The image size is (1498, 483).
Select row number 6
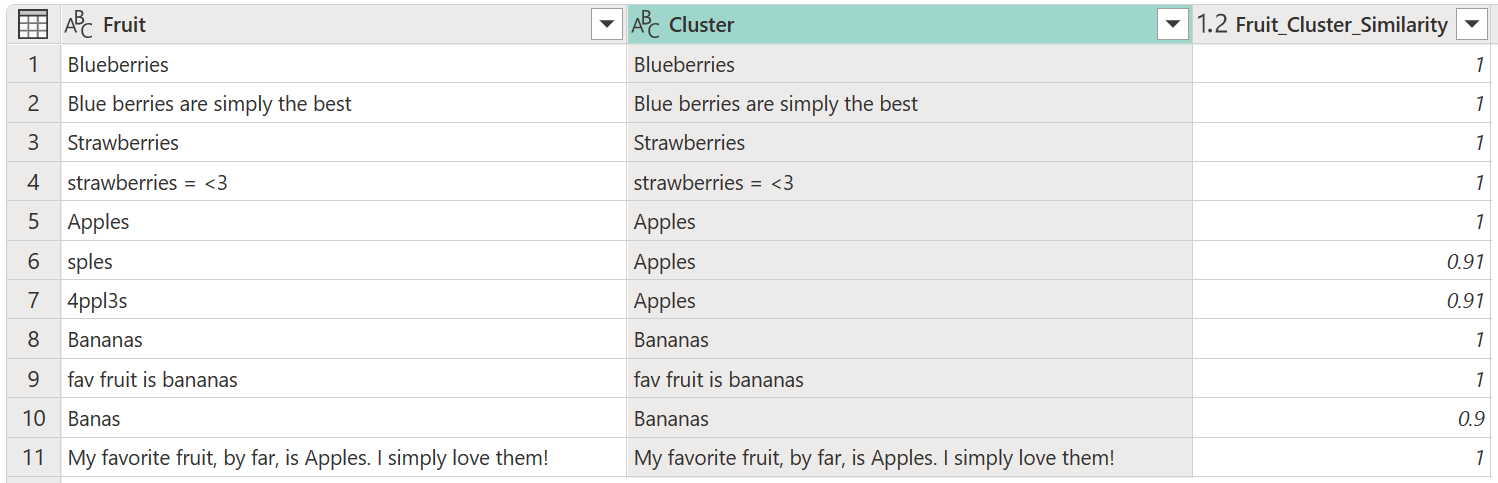[x=33, y=262]
